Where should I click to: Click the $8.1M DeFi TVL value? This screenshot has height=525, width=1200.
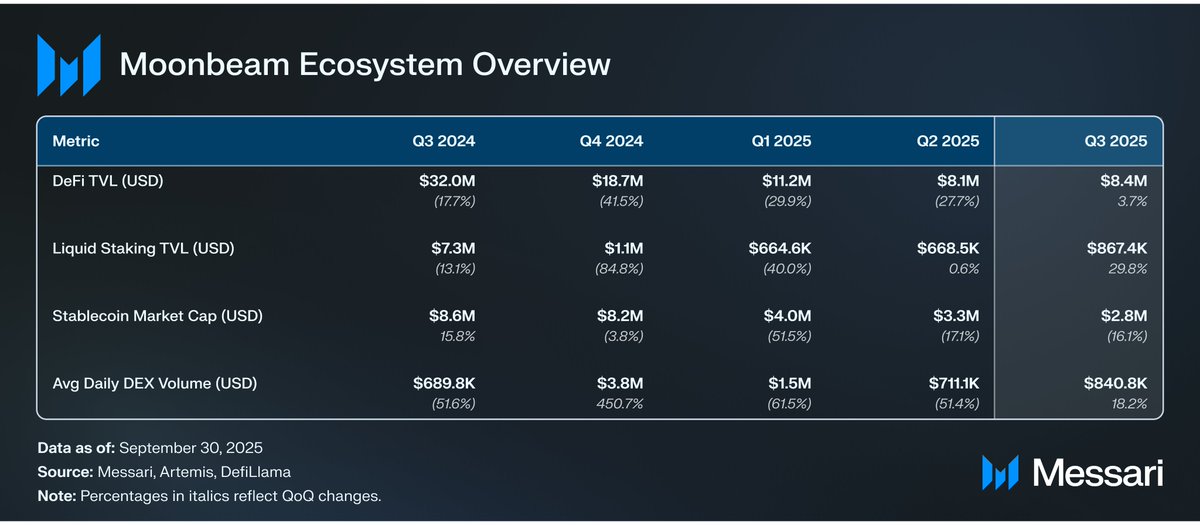pyautogui.click(x=956, y=181)
